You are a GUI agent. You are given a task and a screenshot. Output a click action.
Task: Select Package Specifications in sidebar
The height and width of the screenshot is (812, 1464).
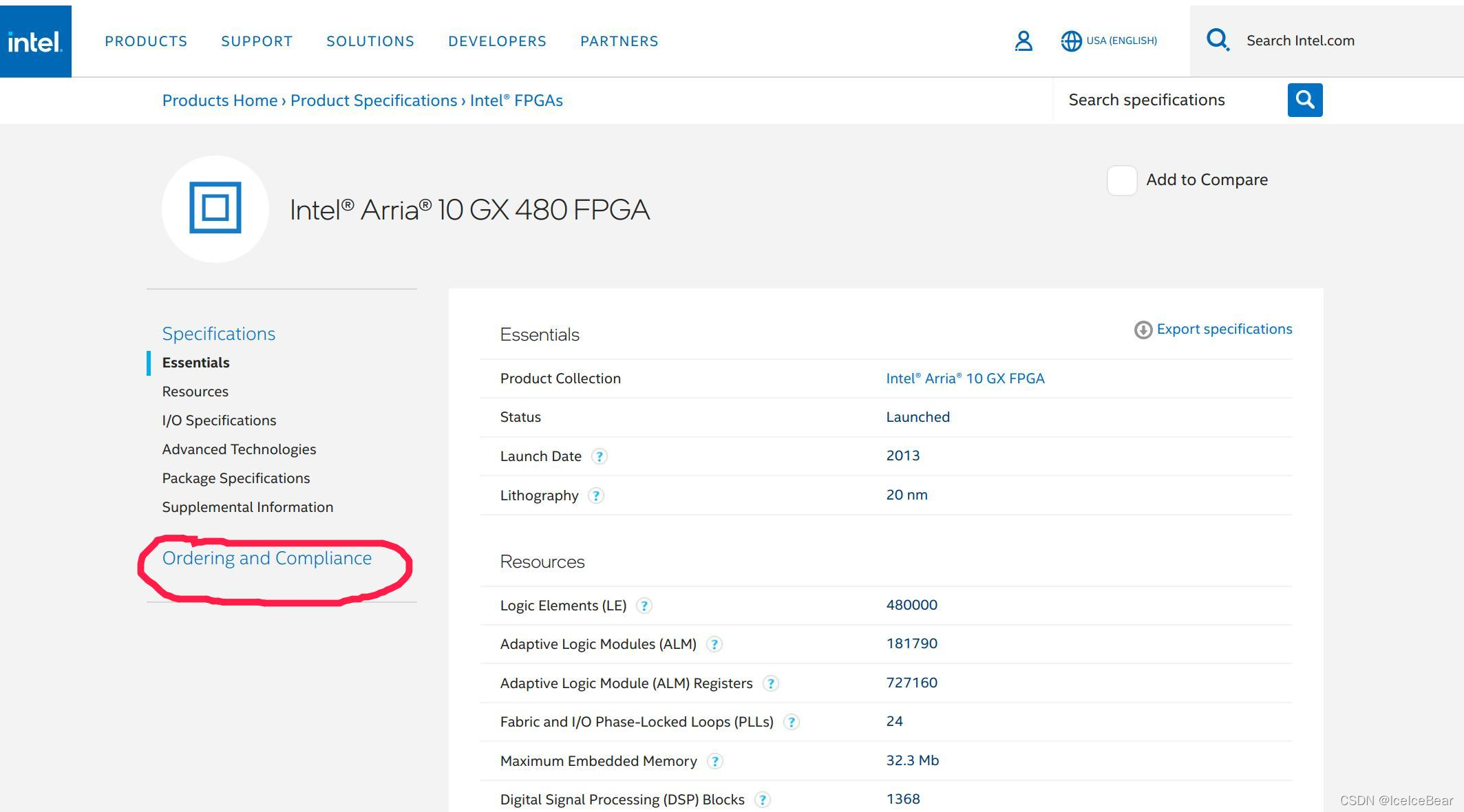(x=235, y=478)
